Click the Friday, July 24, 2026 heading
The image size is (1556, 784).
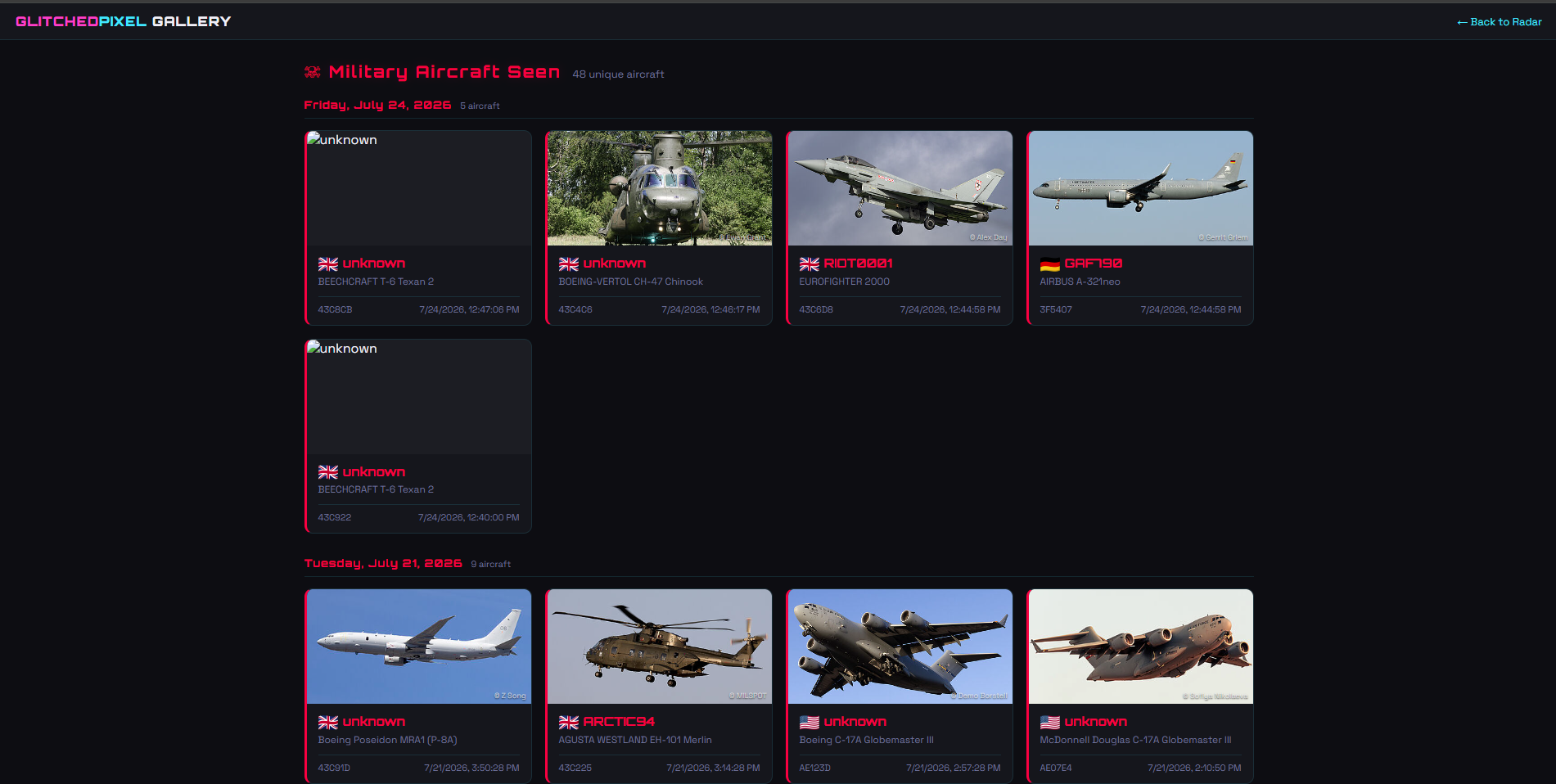click(377, 106)
